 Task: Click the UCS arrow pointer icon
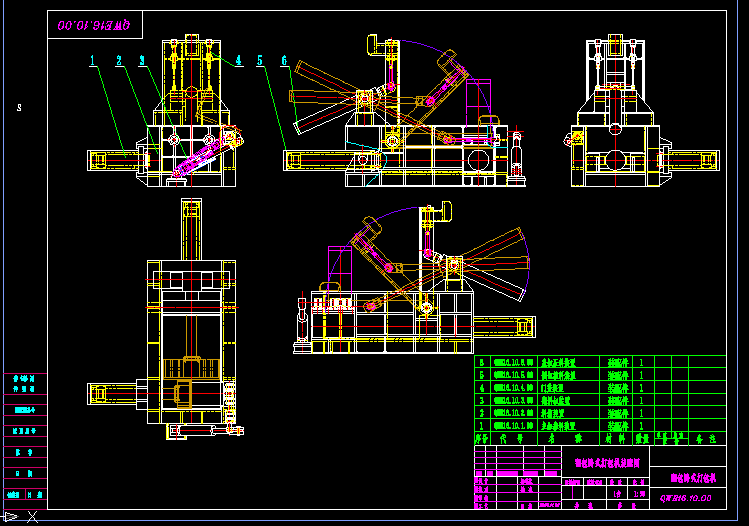pyautogui.click(x=11, y=516)
